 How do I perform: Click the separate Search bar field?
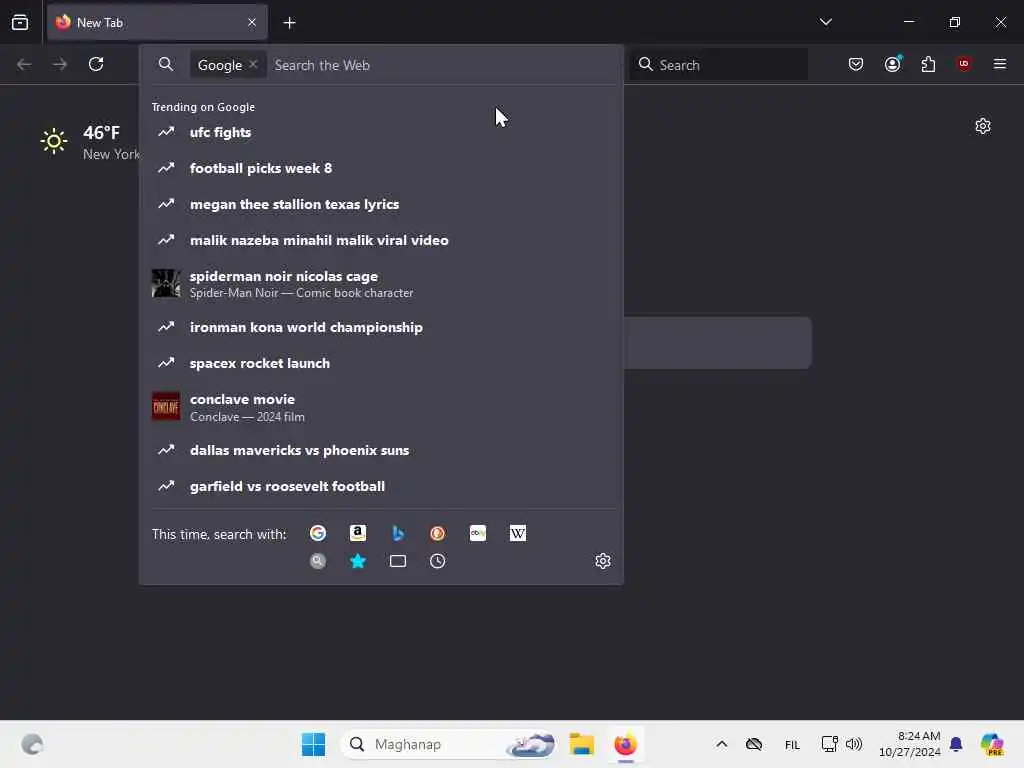pyautogui.click(x=718, y=65)
